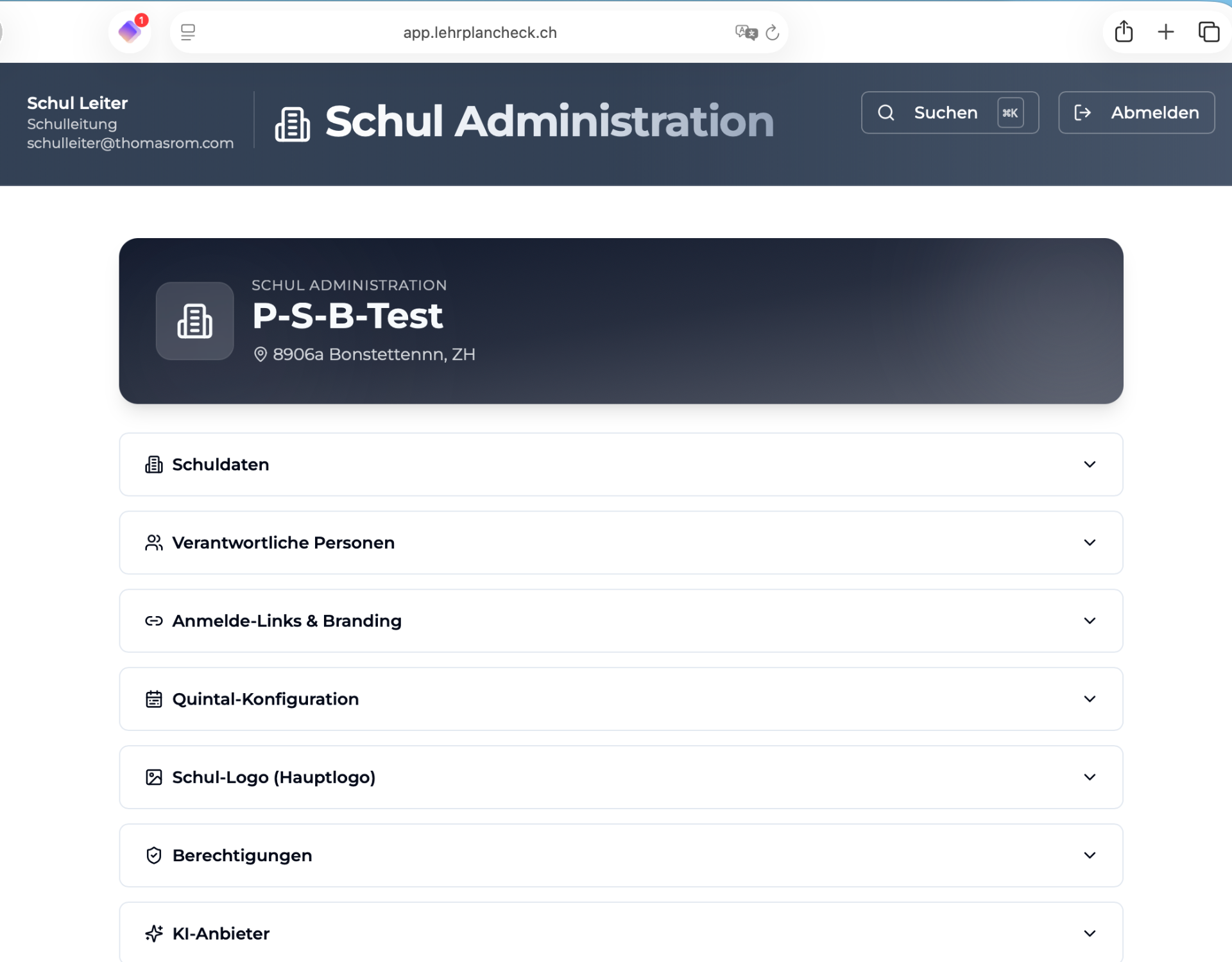The width and height of the screenshot is (1232, 962).
Task: Reload the page
Action: pos(773,32)
